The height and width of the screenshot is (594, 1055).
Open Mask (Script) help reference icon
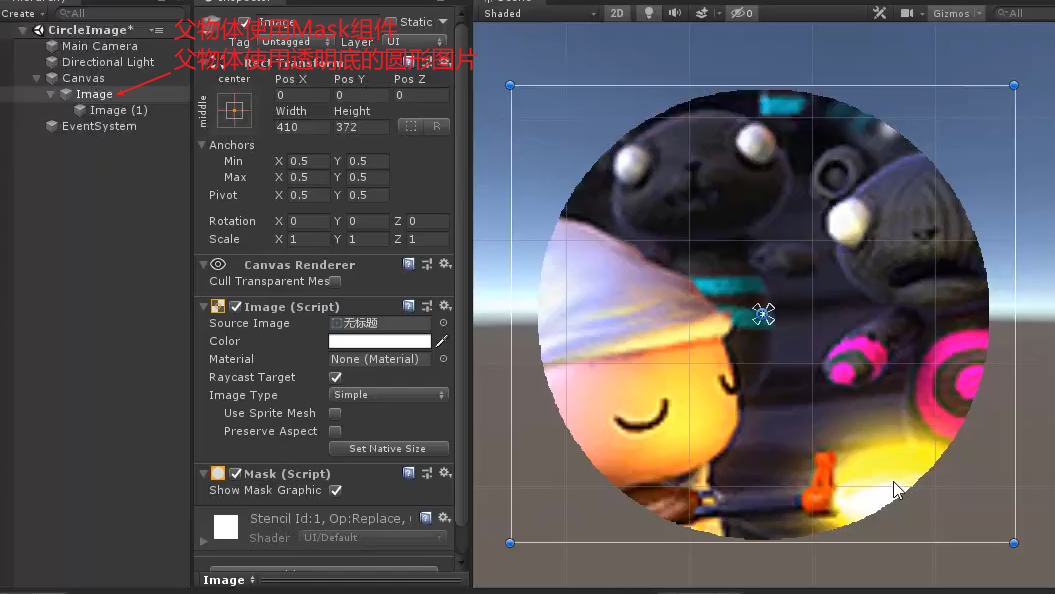click(x=408, y=473)
